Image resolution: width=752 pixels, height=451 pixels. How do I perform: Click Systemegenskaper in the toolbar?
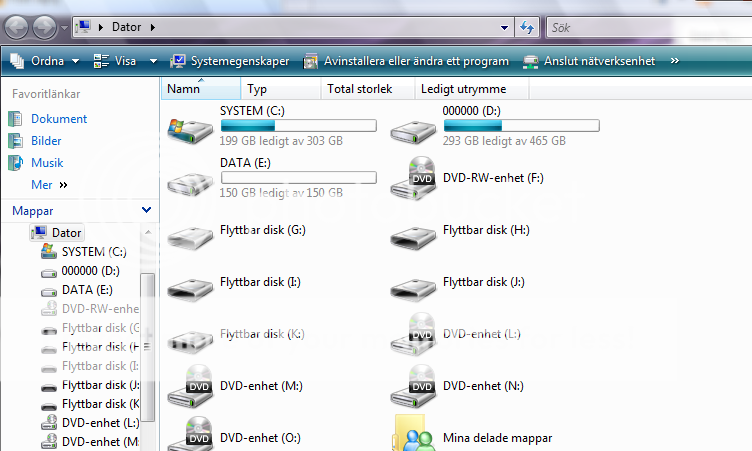click(x=230, y=61)
